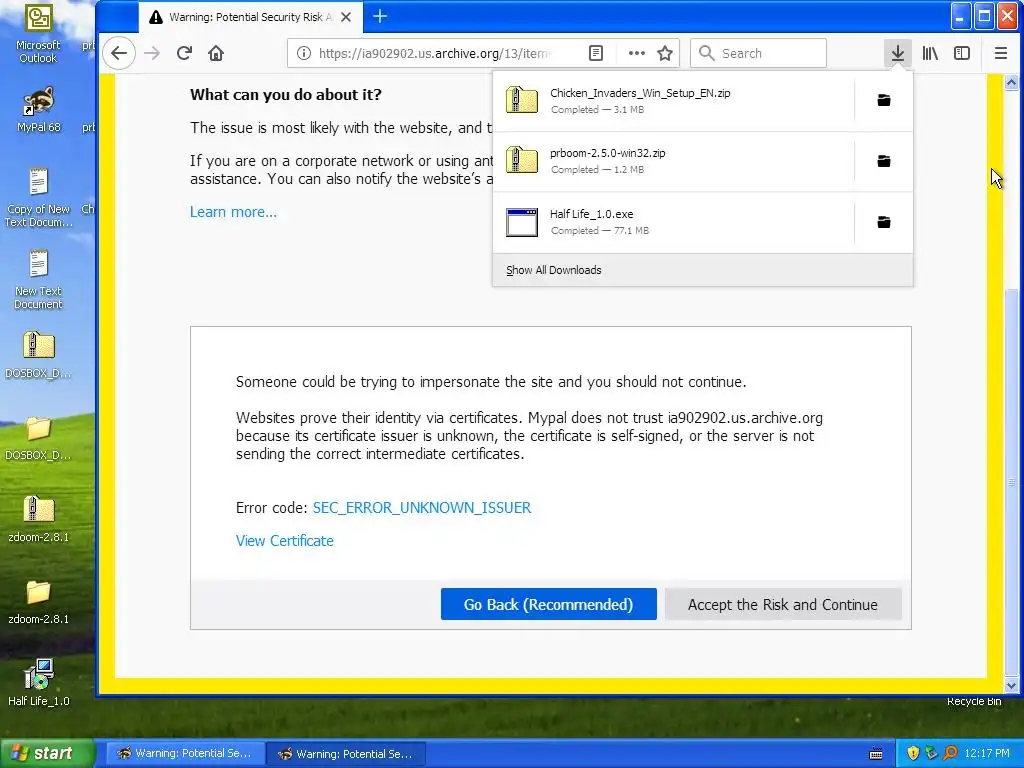Select New Text Document desktop icon

pos(39,280)
